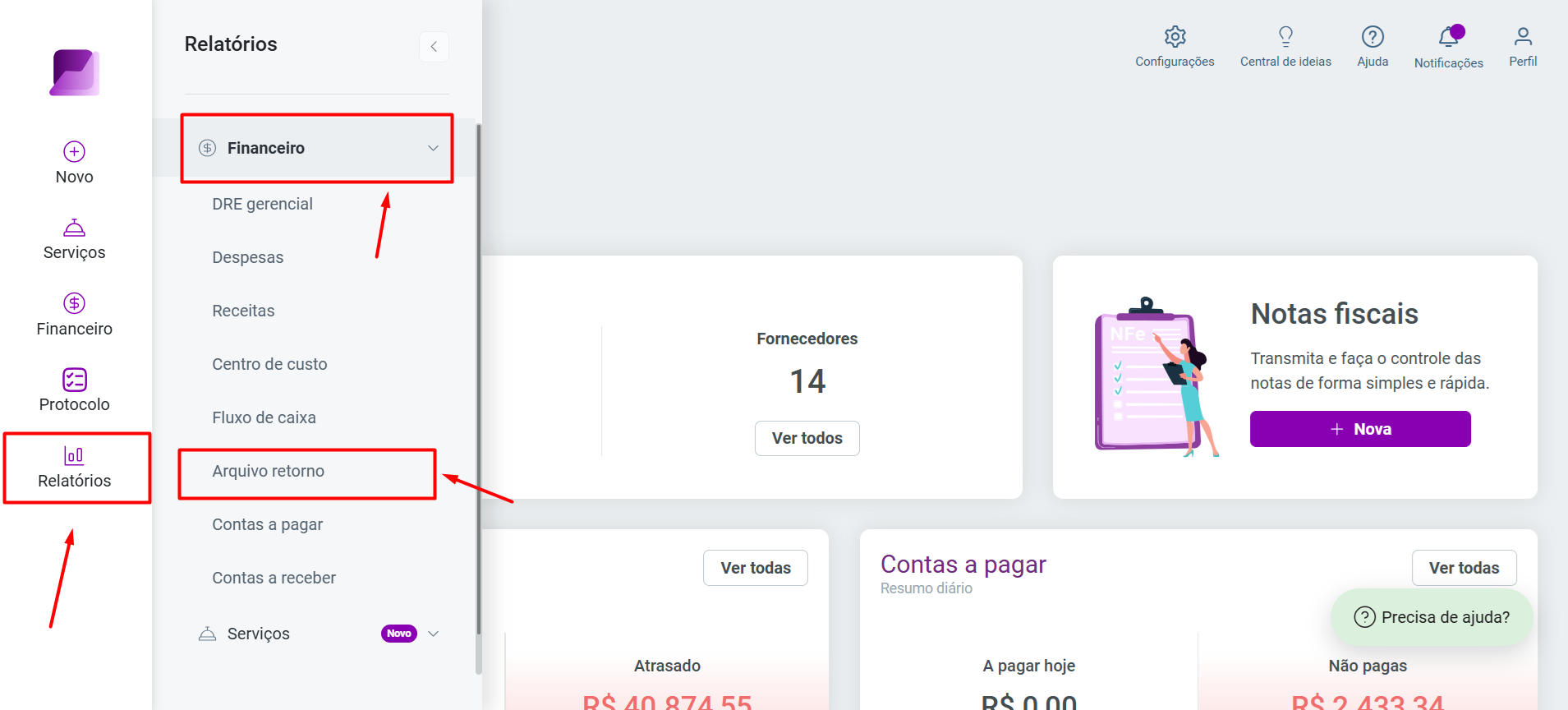Viewport: 1568px width, 710px height.
Task: Open the Relatórios chart icon
Action: 74,455
